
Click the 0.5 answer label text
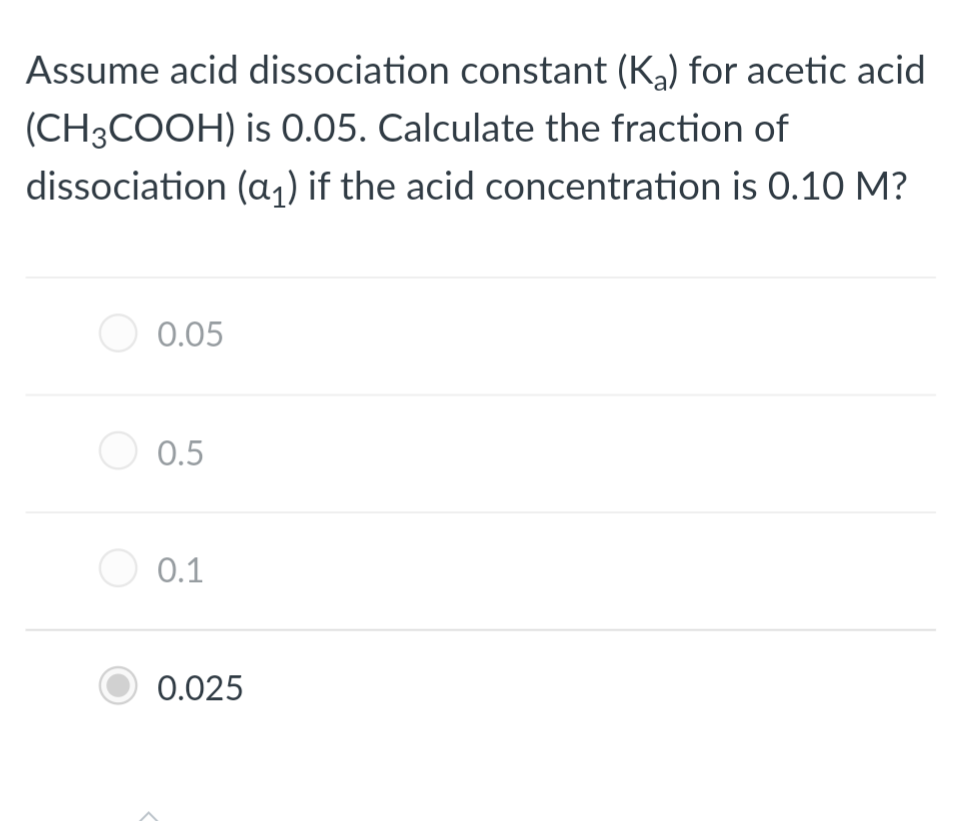coord(180,453)
